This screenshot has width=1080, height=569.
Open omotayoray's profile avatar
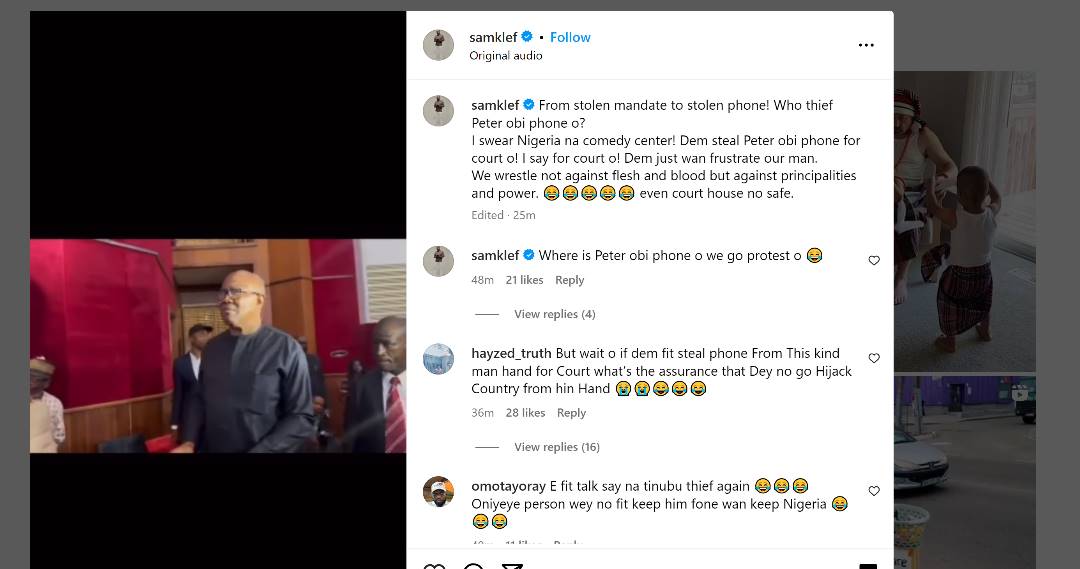coord(438,491)
